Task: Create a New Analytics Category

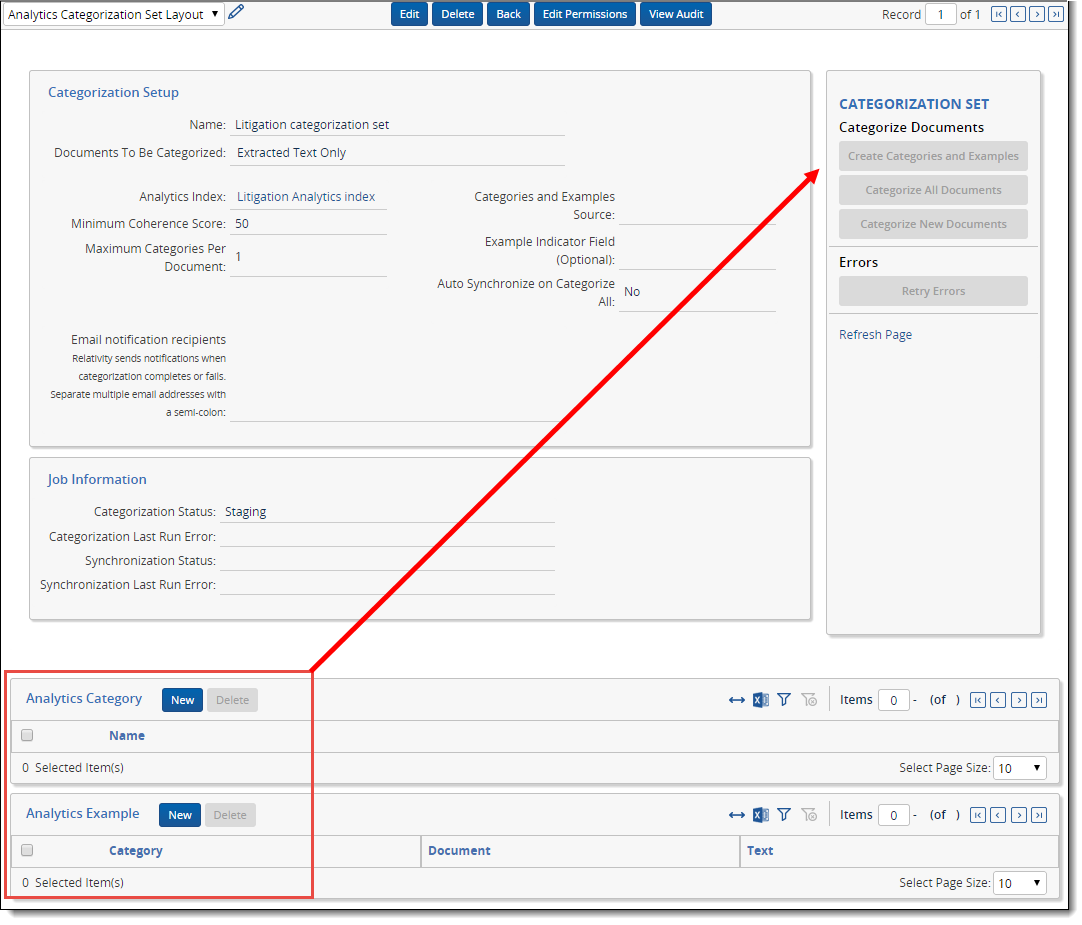Action: pos(182,700)
